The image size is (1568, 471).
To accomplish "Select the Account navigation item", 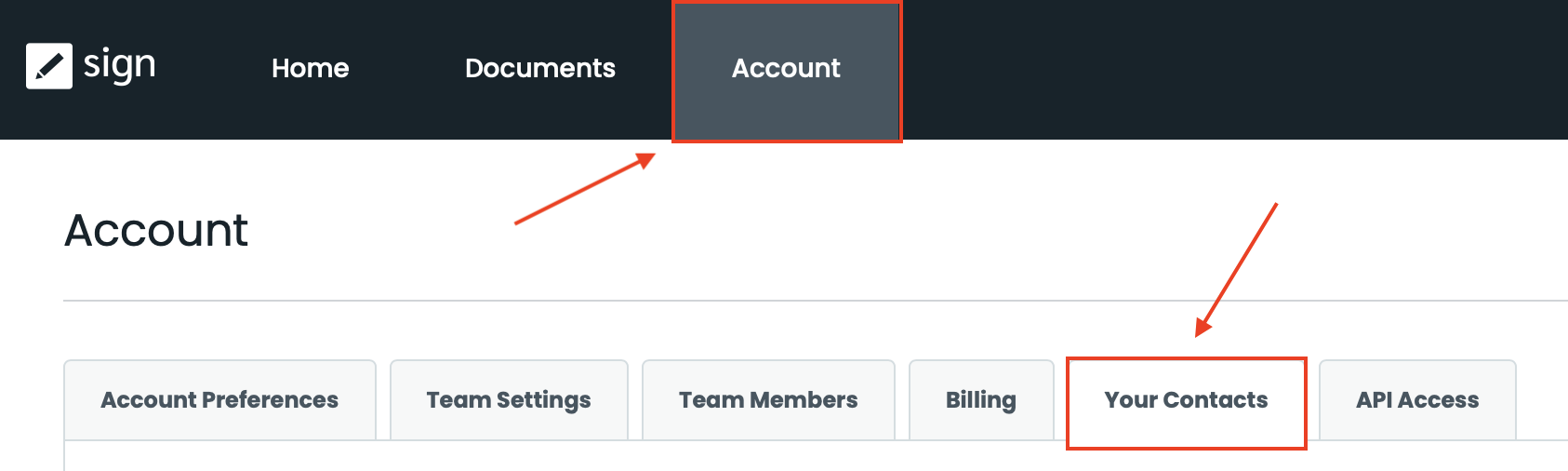I will (x=786, y=68).
